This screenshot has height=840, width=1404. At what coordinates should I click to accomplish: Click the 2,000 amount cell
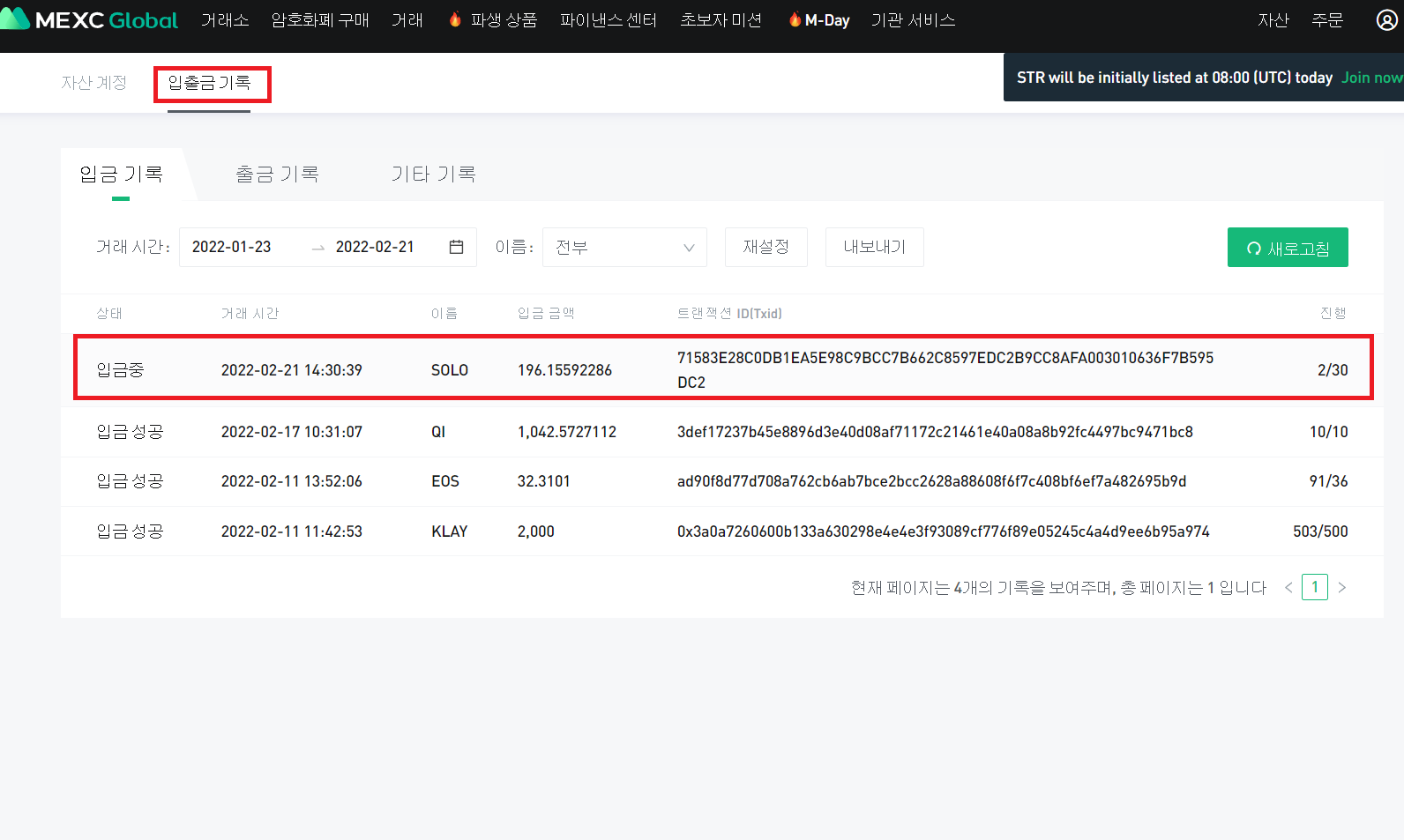536,532
